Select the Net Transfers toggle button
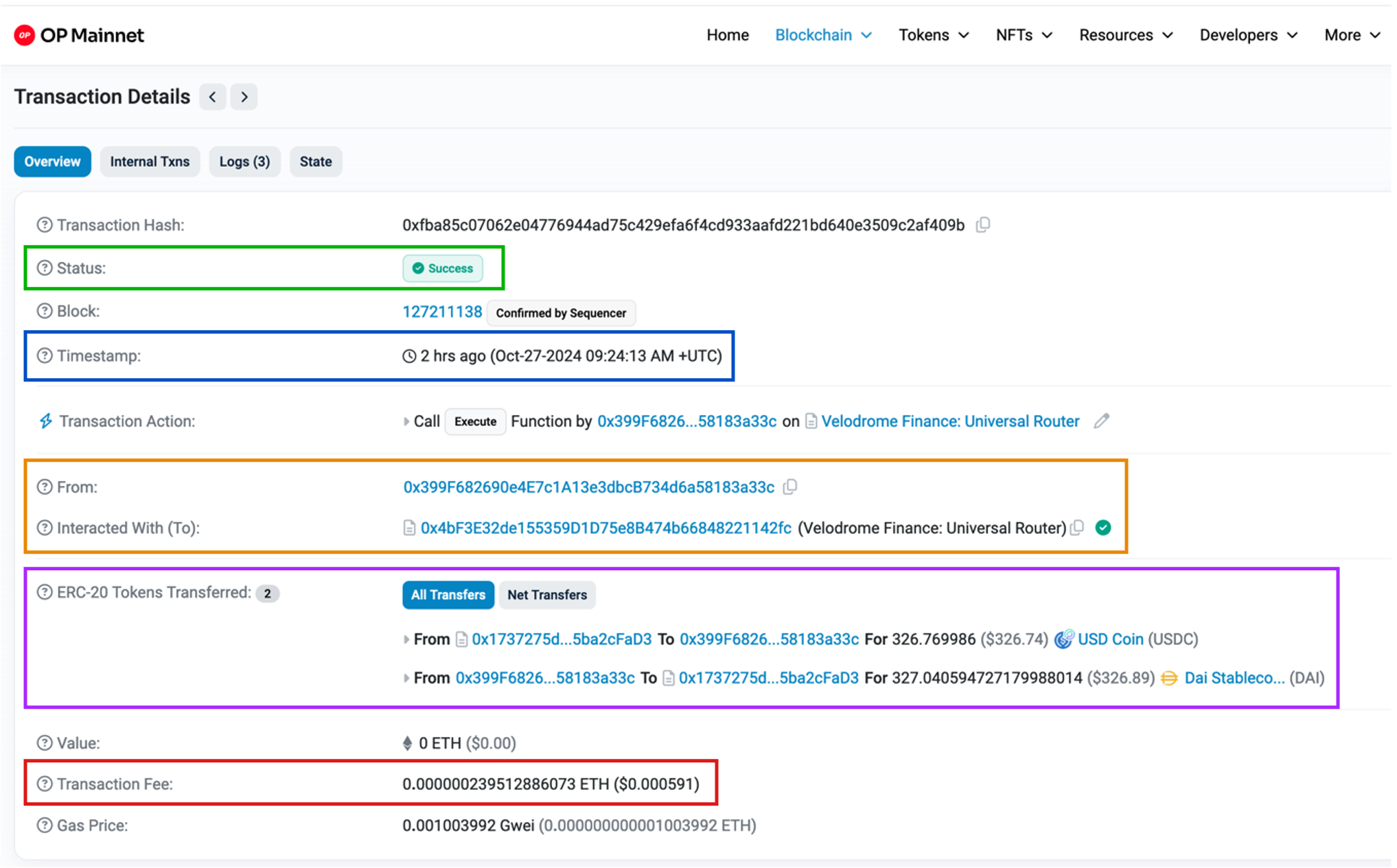 (547, 595)
